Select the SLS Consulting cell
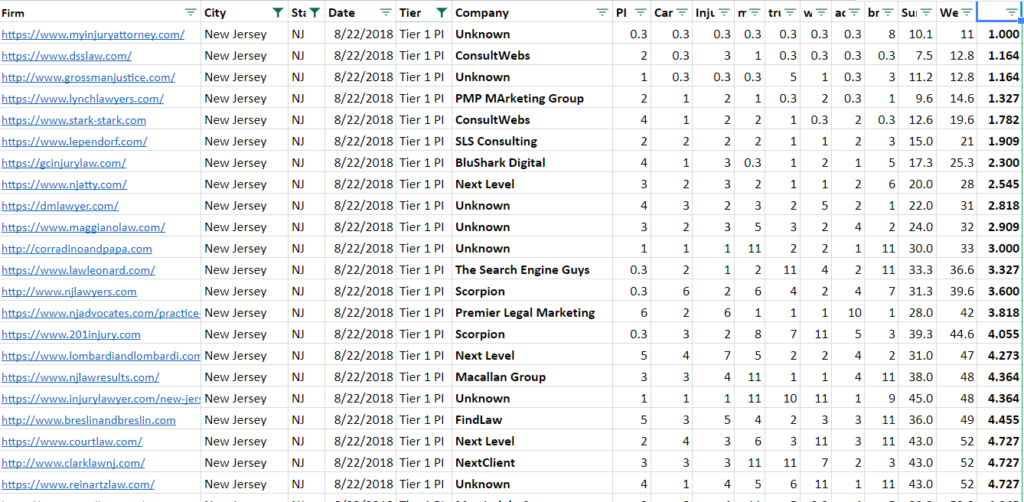Screen dimensions: 1024x502 tap(532, 141)
